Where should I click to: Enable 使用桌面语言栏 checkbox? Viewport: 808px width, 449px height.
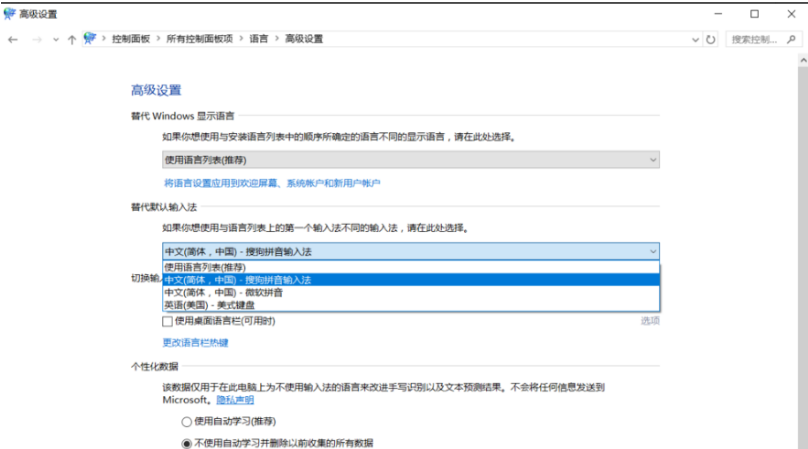(x=168, y=321)
